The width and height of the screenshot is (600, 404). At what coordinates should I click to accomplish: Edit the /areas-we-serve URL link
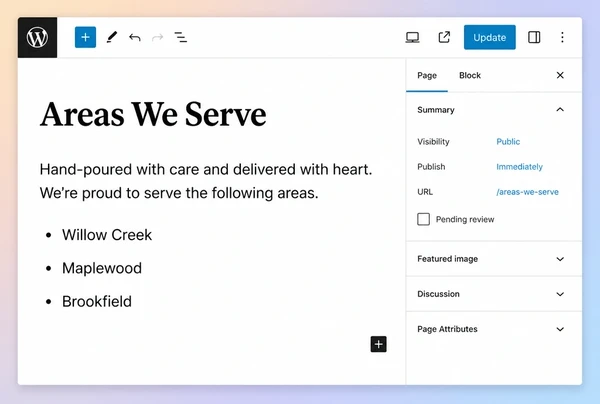click(527, 192)
